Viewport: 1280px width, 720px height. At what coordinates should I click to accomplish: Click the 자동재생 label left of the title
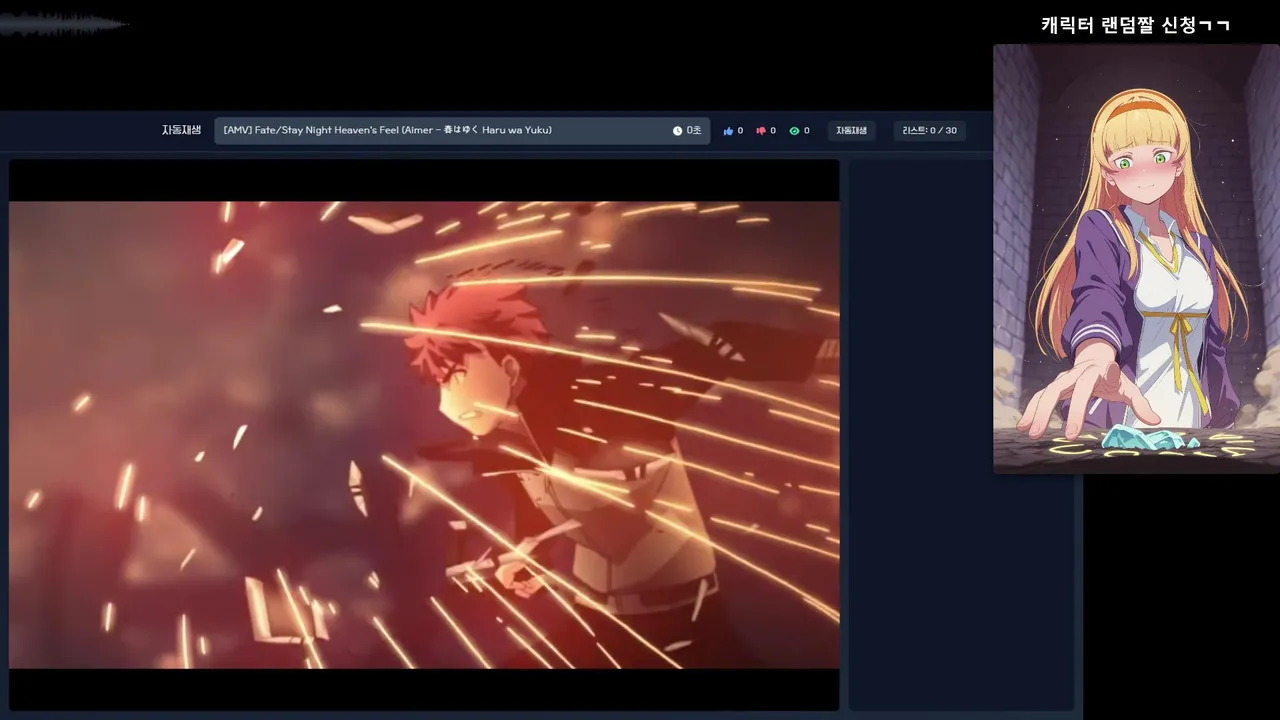click(182, 130)
